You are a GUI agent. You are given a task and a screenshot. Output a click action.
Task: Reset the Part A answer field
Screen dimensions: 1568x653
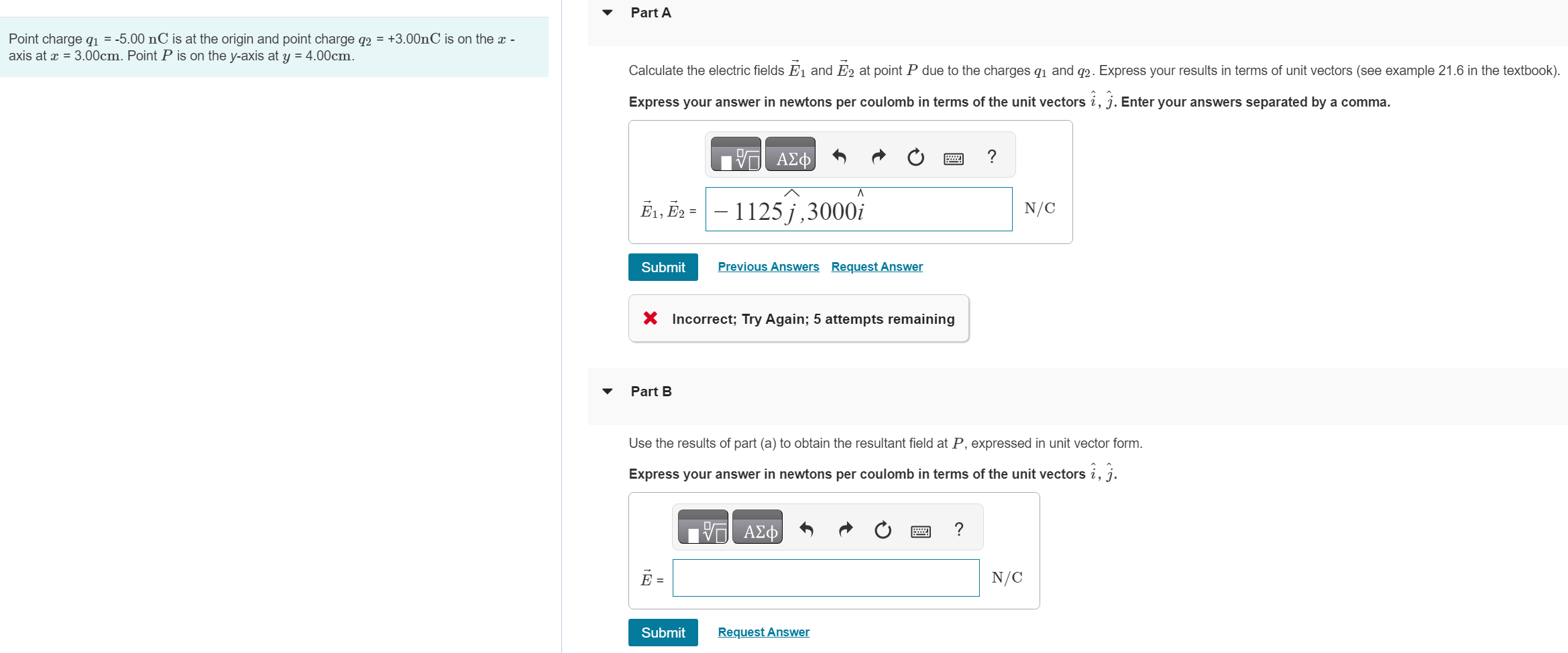[x=915, y=157]
